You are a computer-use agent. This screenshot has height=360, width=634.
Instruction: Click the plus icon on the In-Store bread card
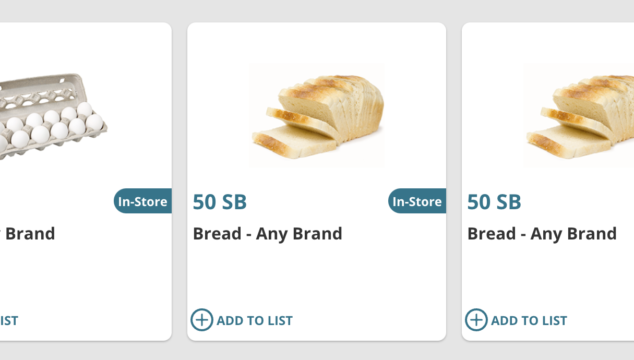pos(202,320)
